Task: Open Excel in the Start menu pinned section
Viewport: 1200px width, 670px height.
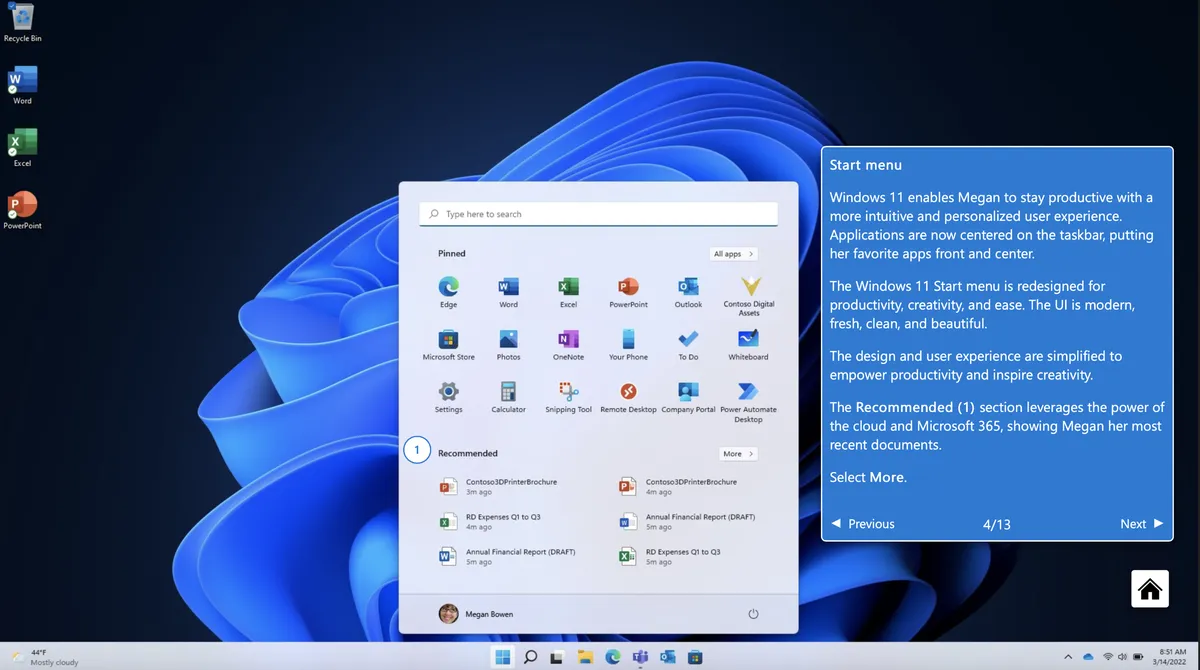Action: 568,291
